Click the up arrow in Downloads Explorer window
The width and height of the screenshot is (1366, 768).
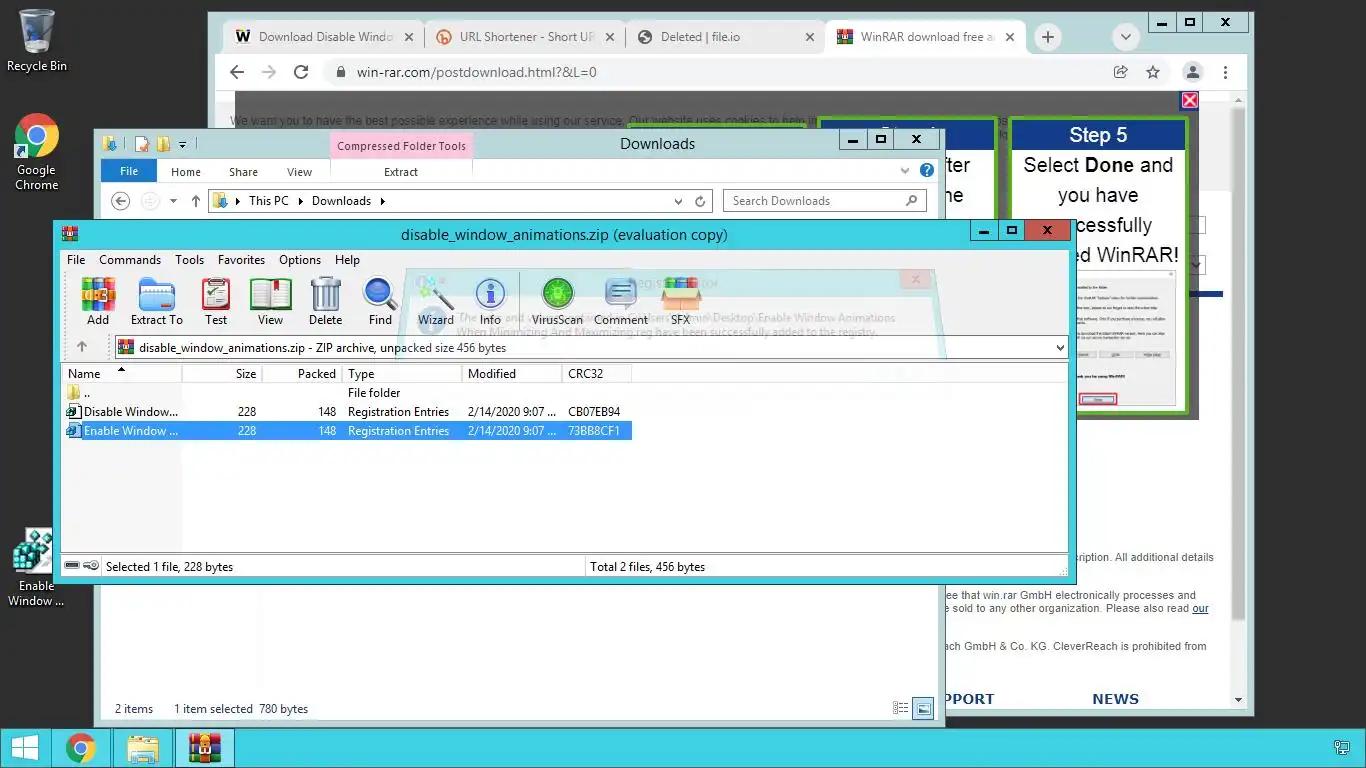196,201
